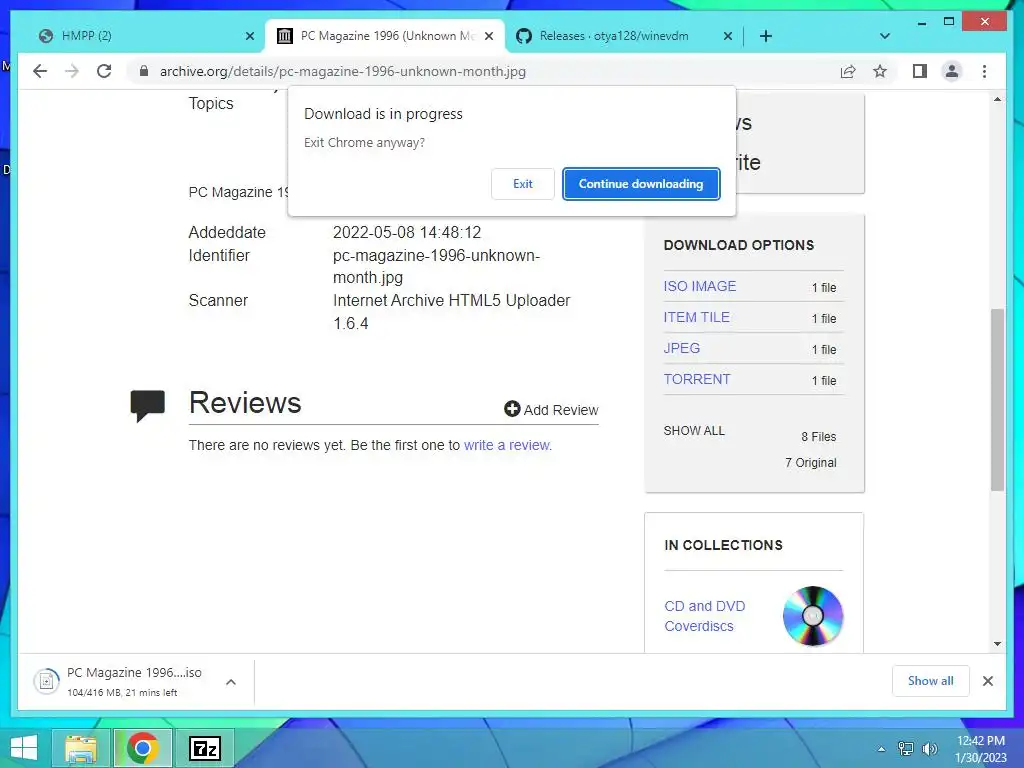Open the Windows Start menu
Image resolution: width=1024 pixels, height=768 pixels.
[24, 748]
